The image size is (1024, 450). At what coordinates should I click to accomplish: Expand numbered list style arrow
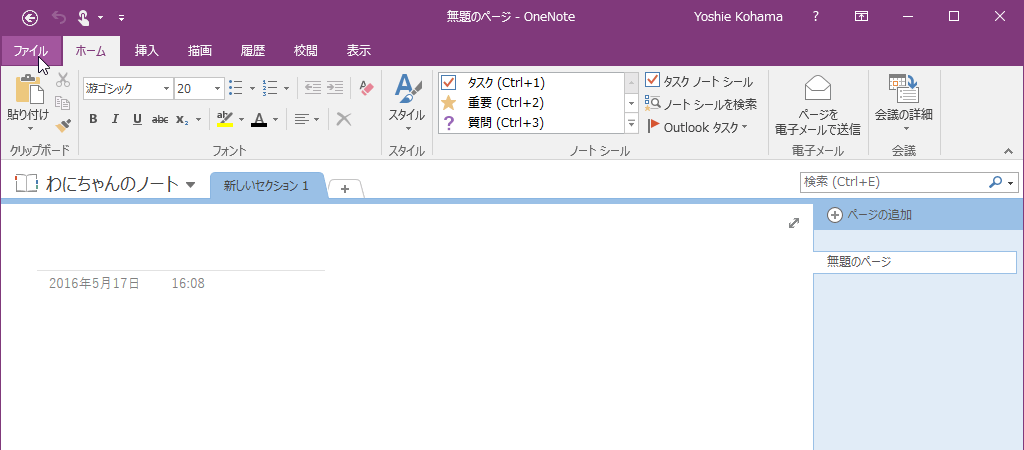tap(286, 88)
